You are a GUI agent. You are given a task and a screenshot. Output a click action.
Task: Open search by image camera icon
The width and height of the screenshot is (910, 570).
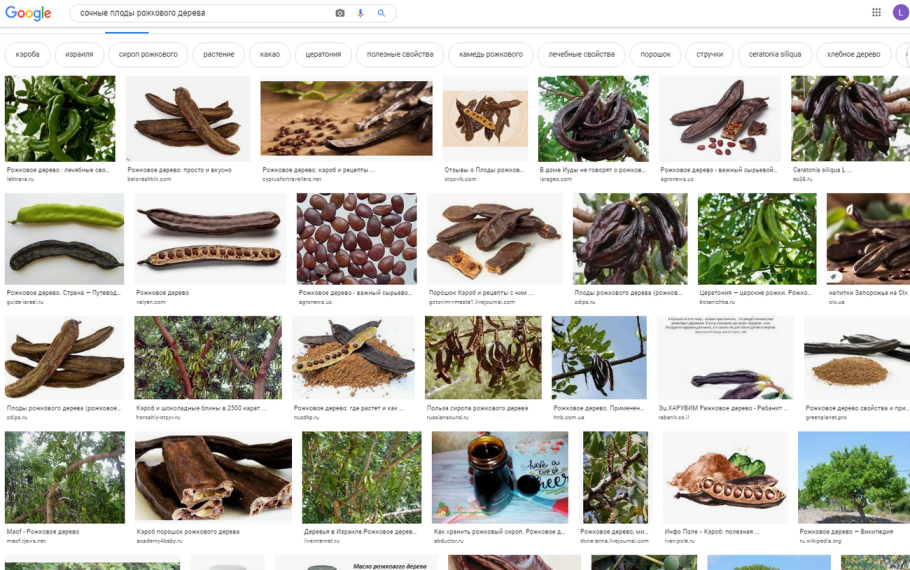click(340, 13)
